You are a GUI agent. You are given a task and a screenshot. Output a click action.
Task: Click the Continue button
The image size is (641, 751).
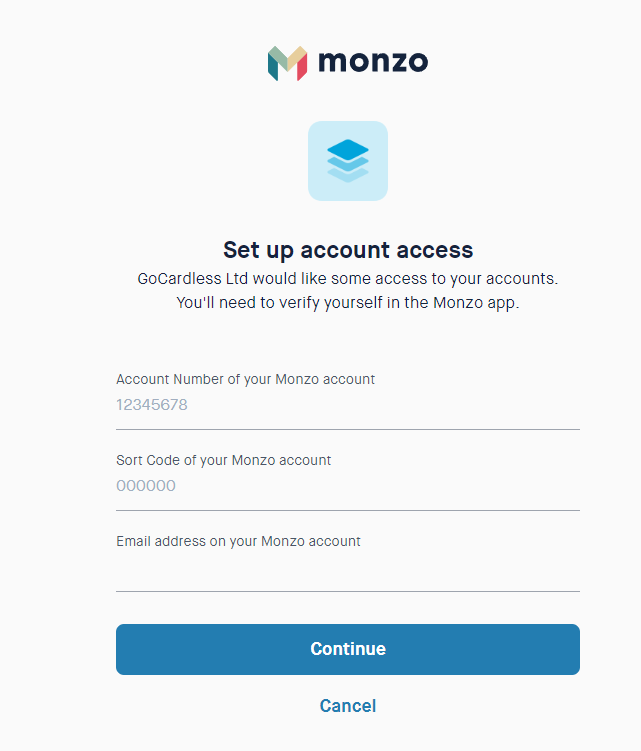pyautogui.click(x=348, y=649)
